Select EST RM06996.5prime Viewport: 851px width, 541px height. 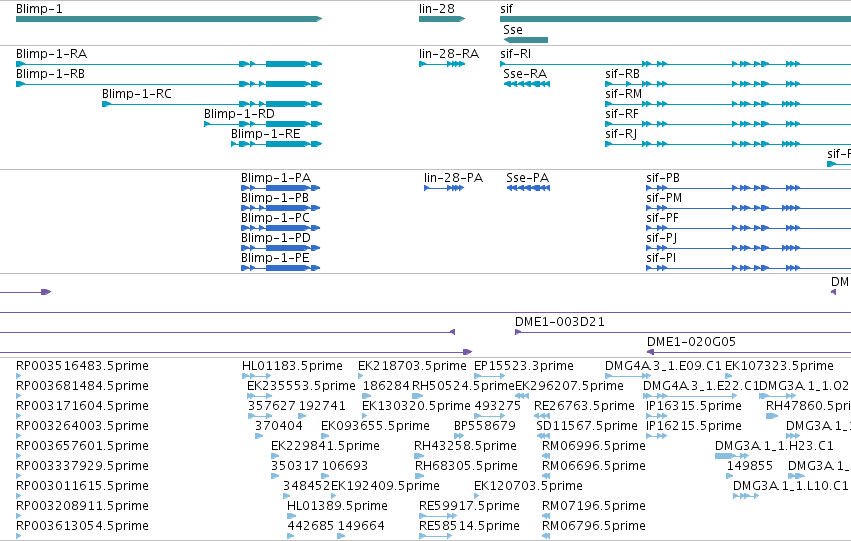point(594,446)
